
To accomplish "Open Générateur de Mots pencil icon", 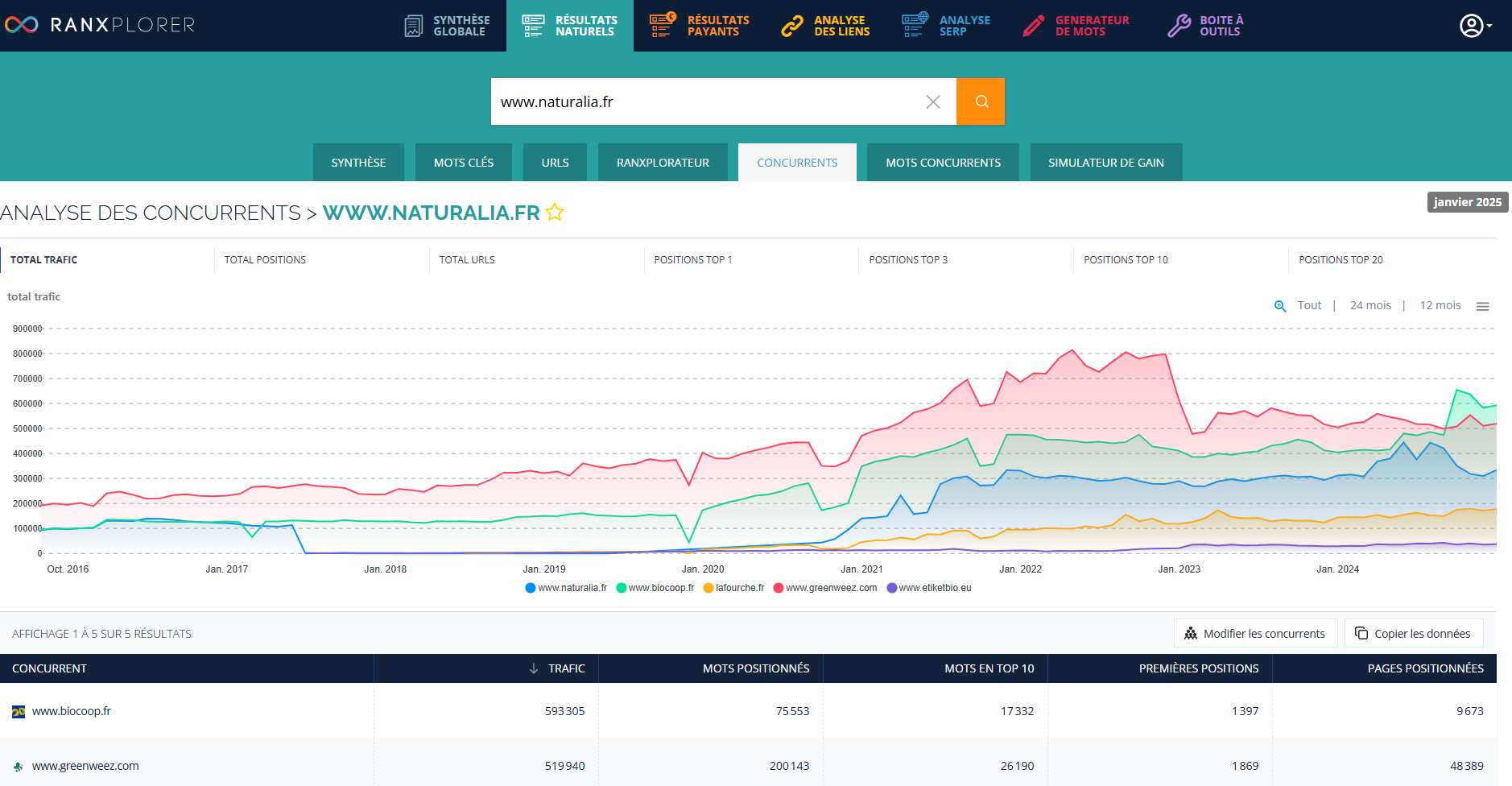I will pyautogui.click(x=1034, y=26).
